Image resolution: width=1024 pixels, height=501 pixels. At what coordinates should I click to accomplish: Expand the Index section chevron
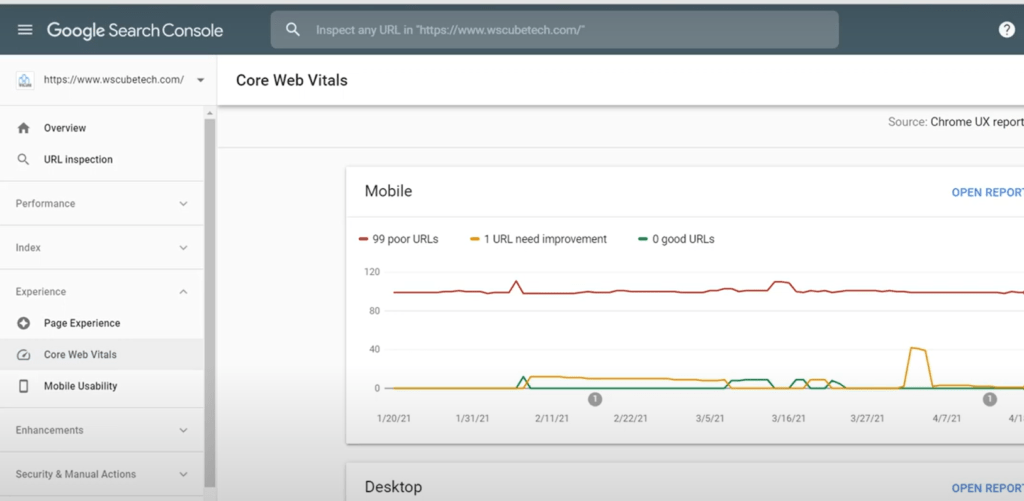coord(184,248)
